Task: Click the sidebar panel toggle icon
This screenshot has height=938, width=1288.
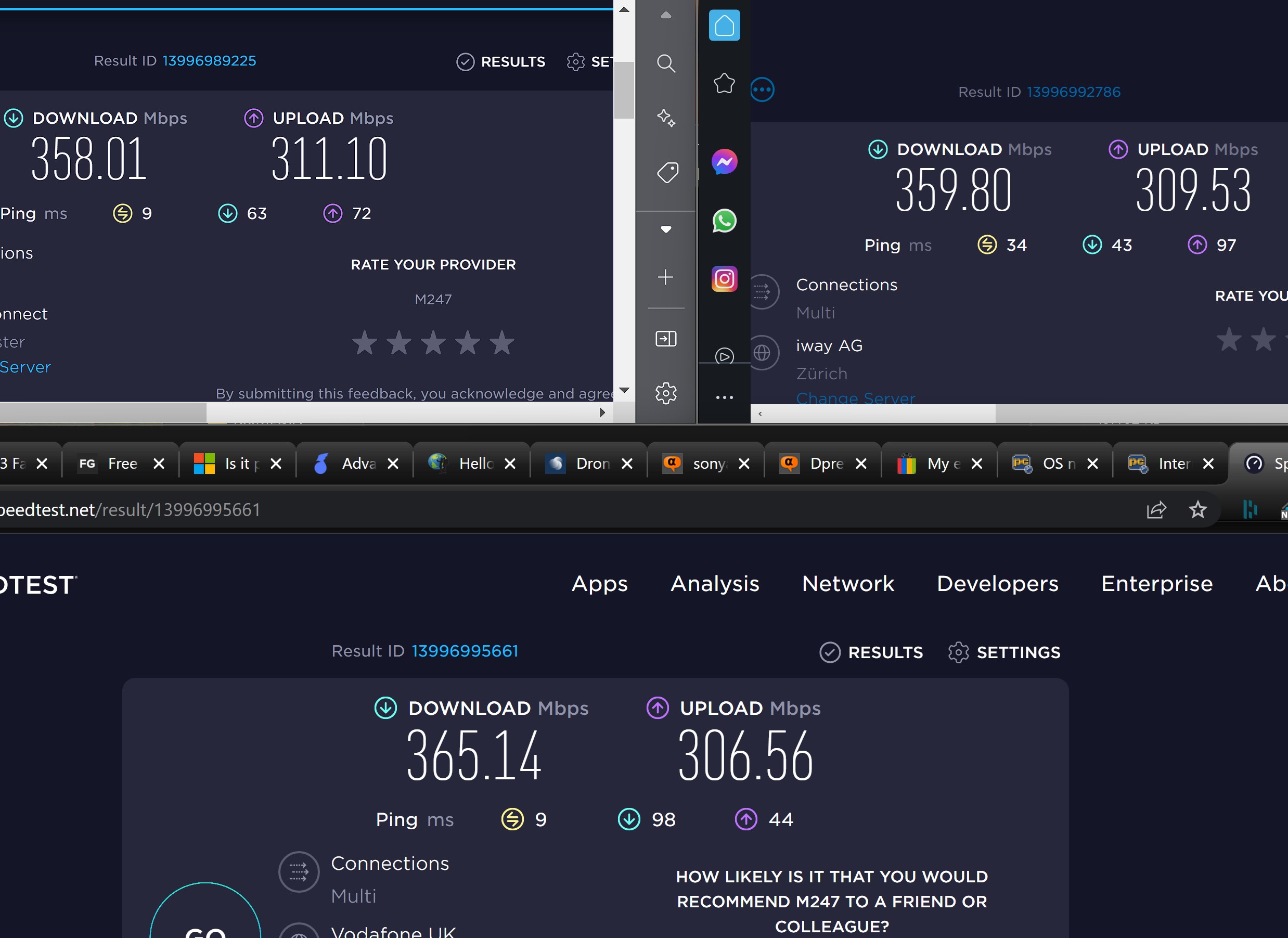Action: (x=665, y=339)
